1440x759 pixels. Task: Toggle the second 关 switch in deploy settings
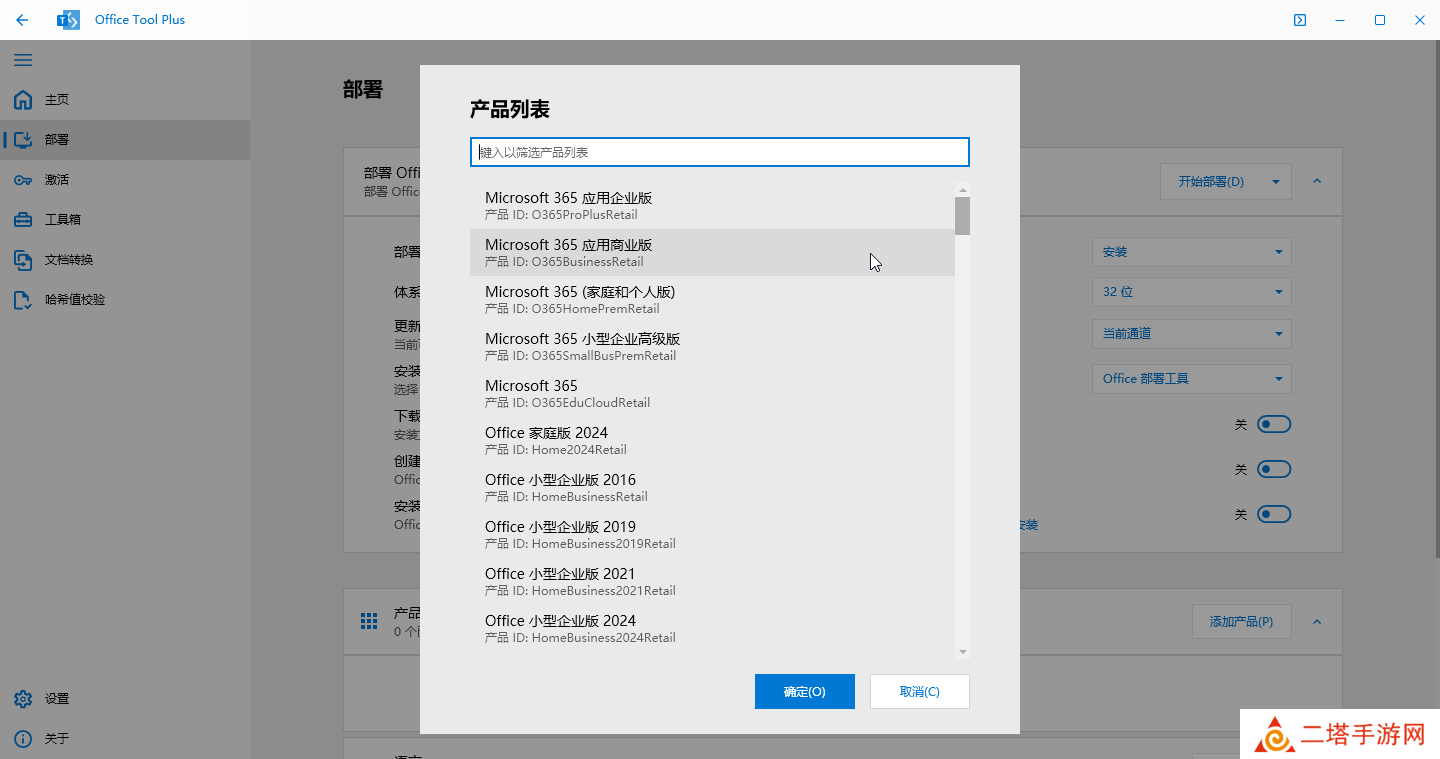click(x=1274, y=469)
